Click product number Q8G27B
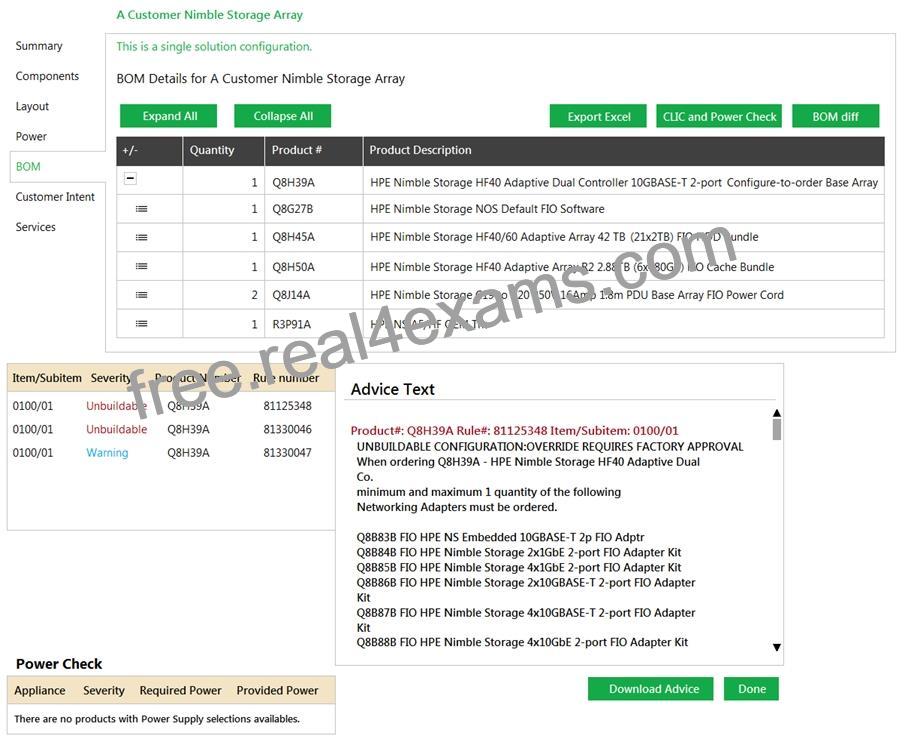Viewport: 905px width, 742px height. pos(293,209)
